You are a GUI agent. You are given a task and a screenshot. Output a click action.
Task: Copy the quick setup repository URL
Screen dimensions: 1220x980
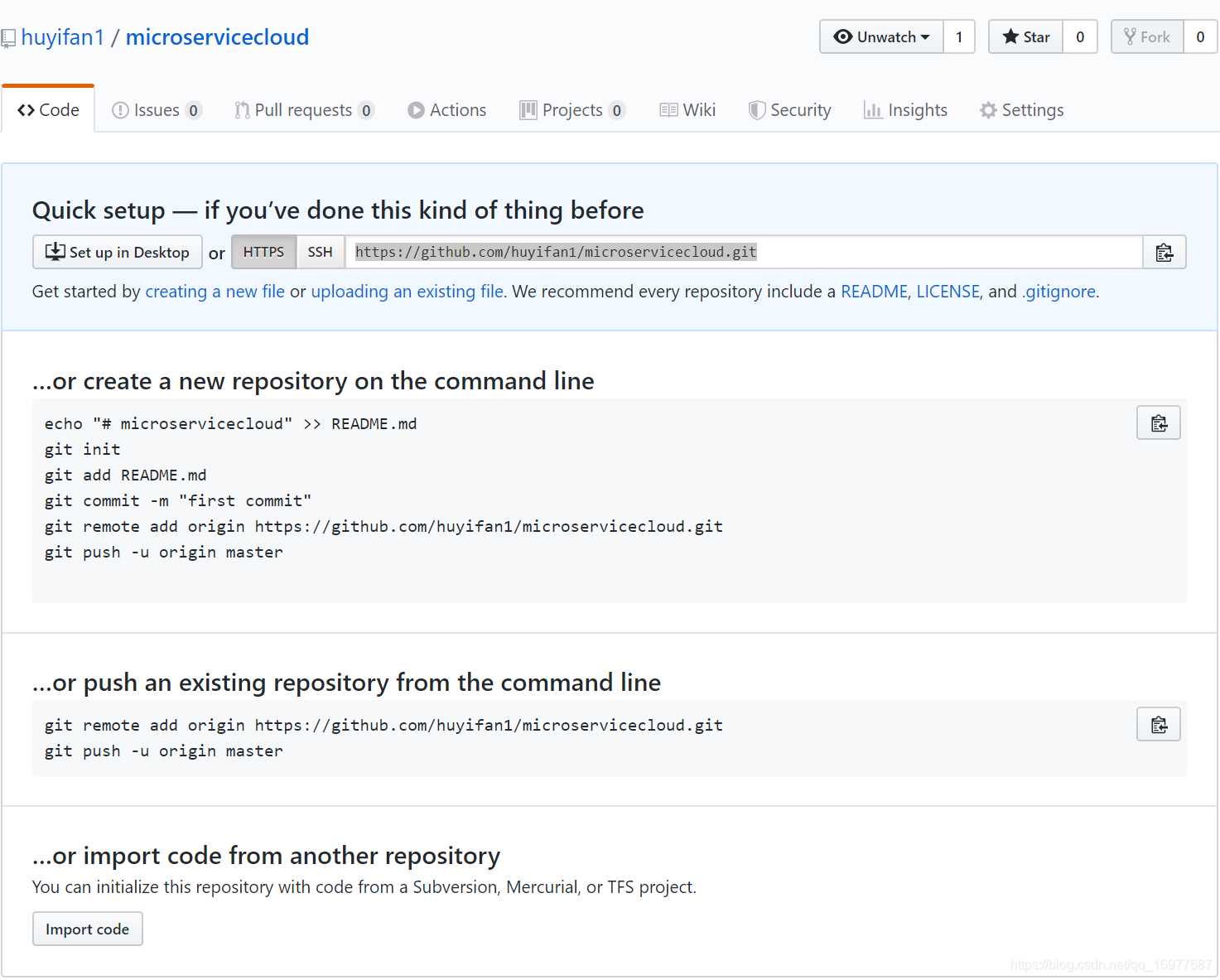[x=1164, y=253]
